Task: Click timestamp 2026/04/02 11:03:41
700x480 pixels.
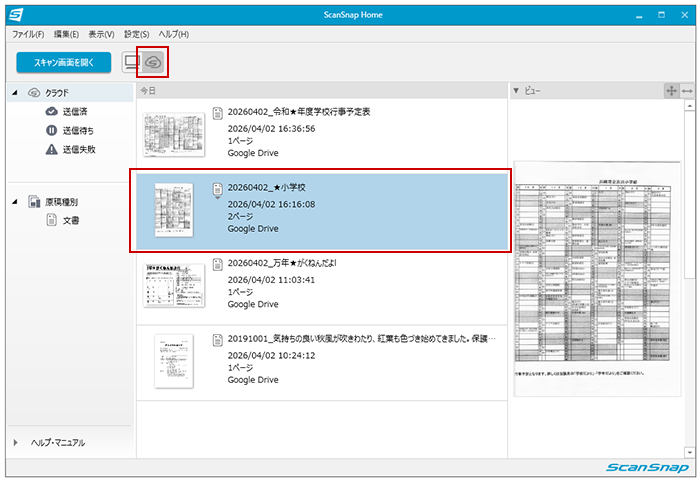Action: [271, 280]
